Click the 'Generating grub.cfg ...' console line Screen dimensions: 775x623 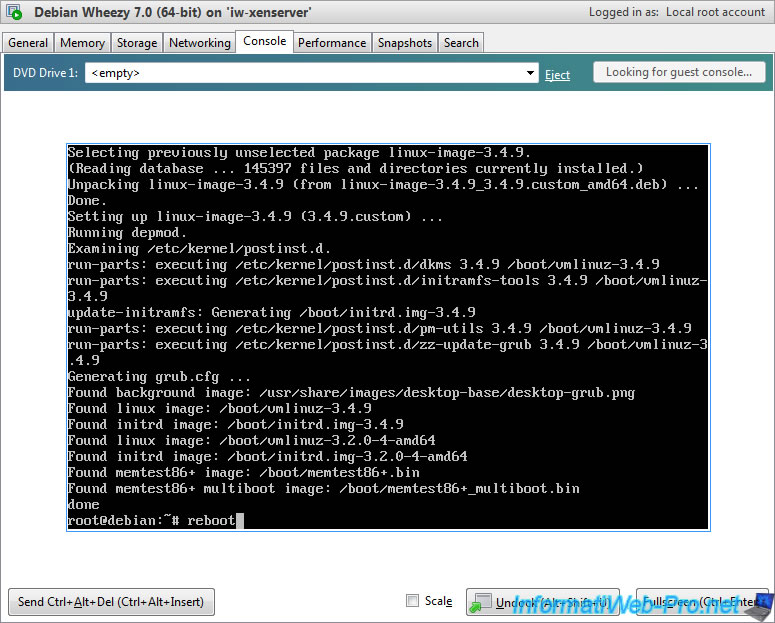pyautogui.click(x=159, y=377)
